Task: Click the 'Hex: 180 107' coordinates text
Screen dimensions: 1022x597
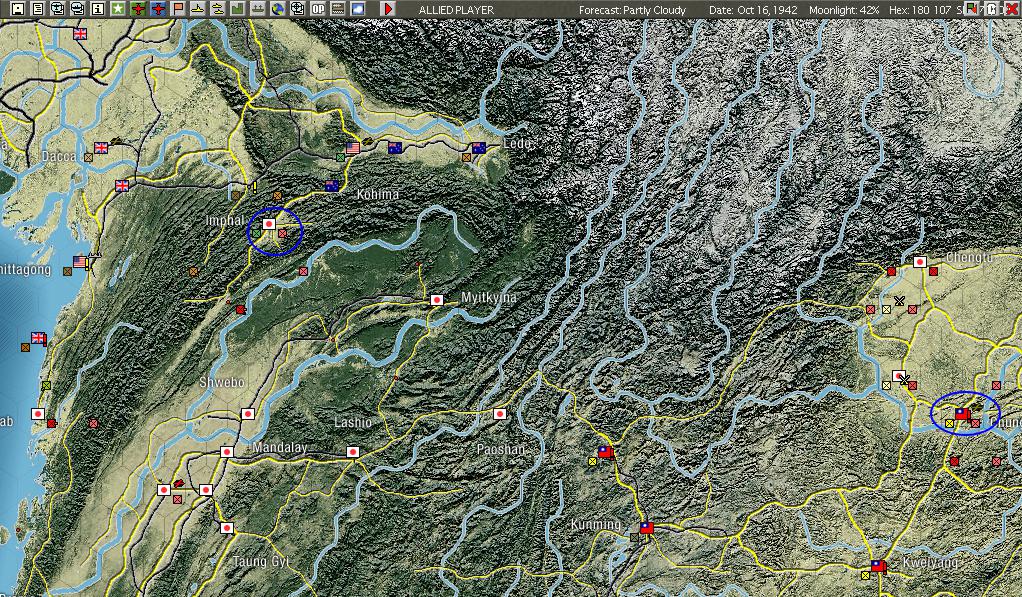Action: click(x=920, y=10)
